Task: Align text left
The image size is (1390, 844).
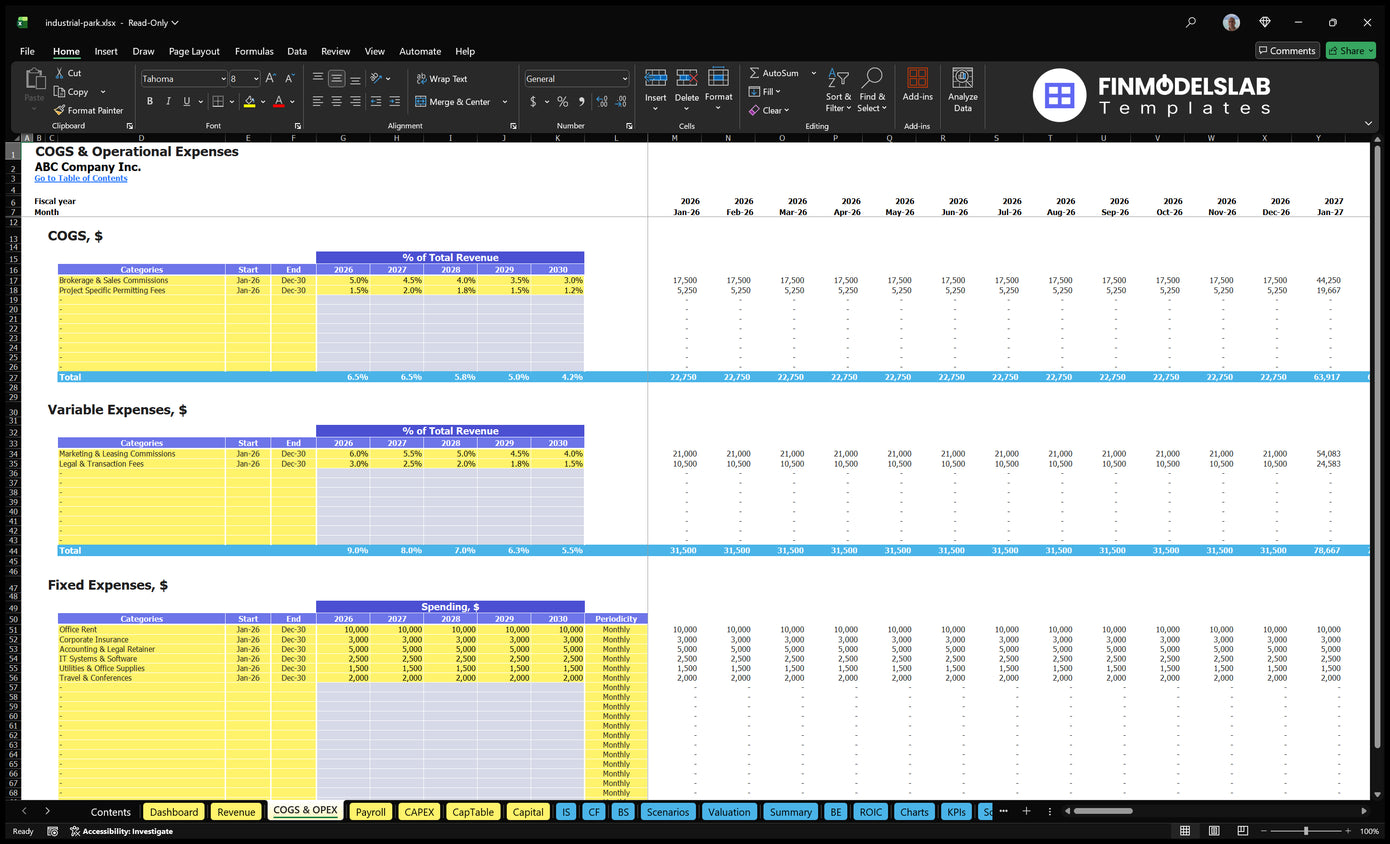Action: 318,101
